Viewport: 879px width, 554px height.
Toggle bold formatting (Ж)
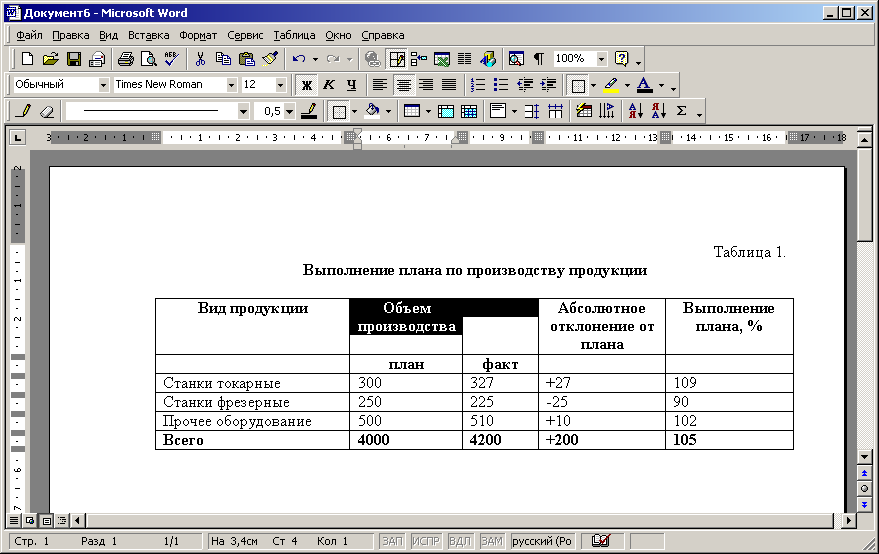[x=307, y=85]
